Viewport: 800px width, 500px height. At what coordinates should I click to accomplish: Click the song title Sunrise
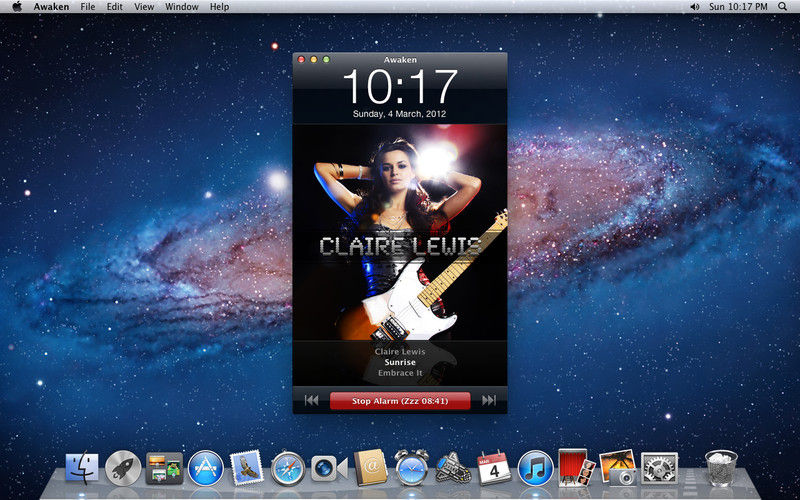[400, 362]
